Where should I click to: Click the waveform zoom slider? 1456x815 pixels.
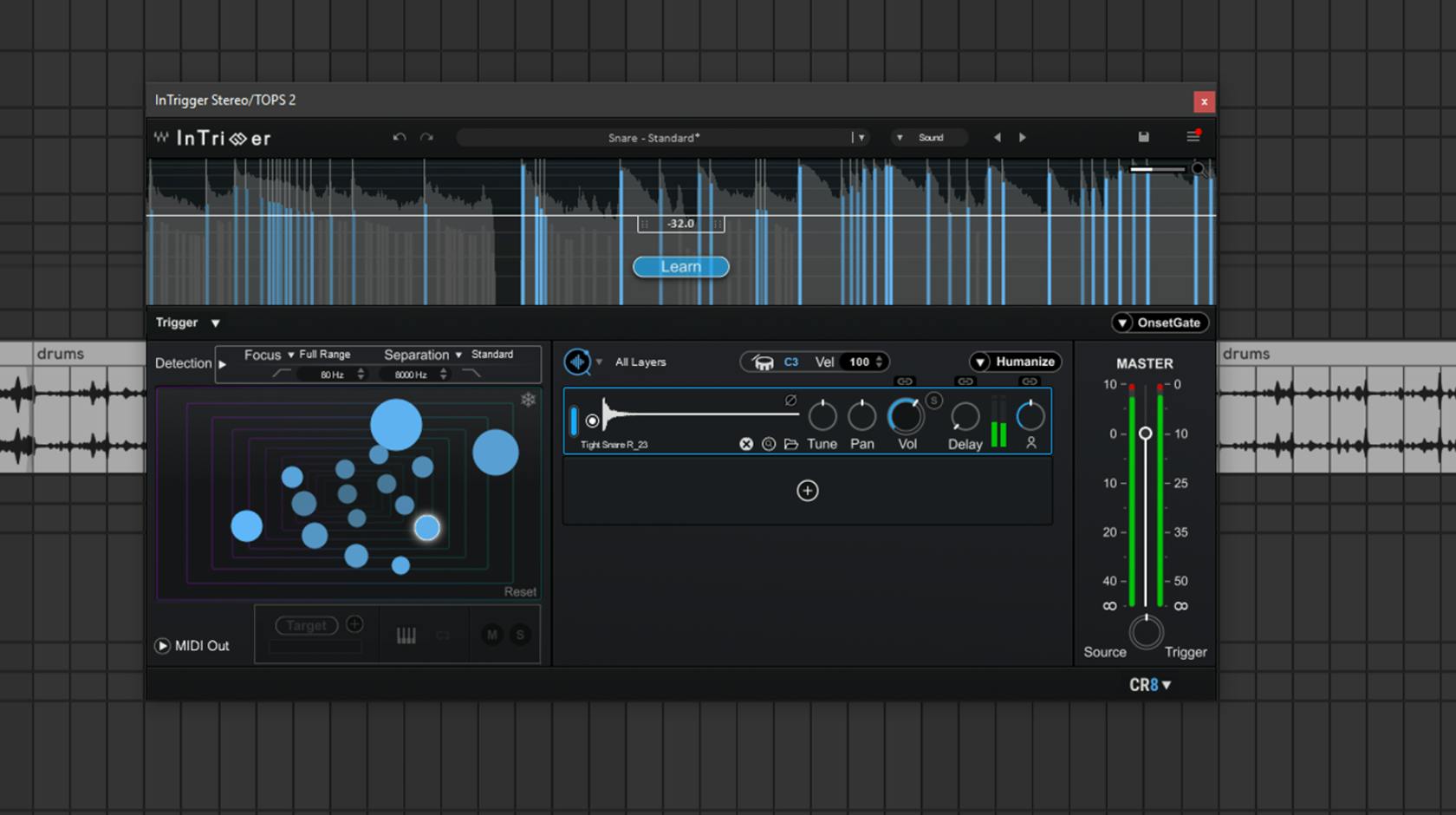tap(1157, 169)
